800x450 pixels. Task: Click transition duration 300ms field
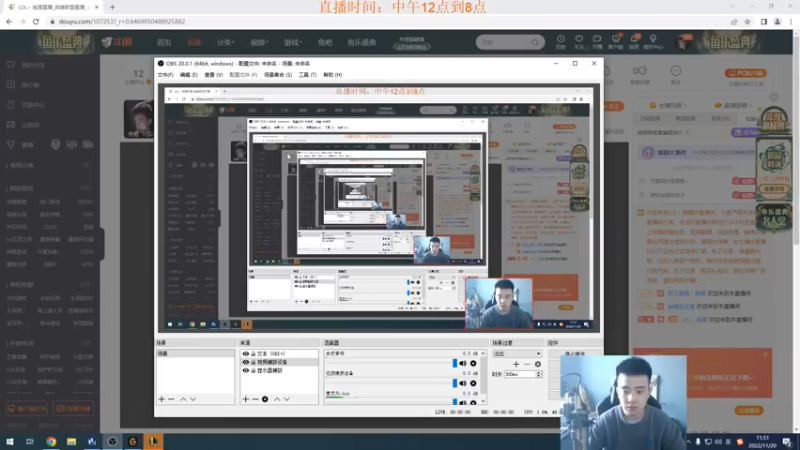(519, 374)
